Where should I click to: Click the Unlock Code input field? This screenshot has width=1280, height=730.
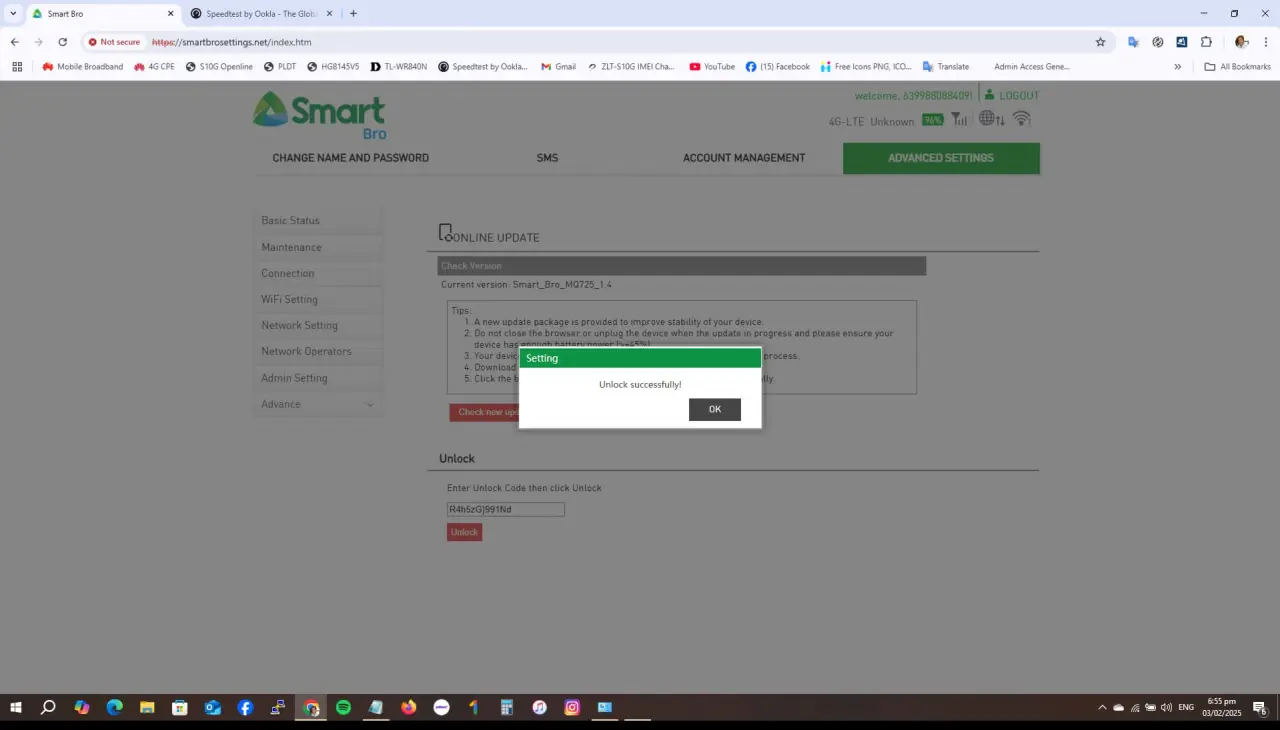pos(506,509)
